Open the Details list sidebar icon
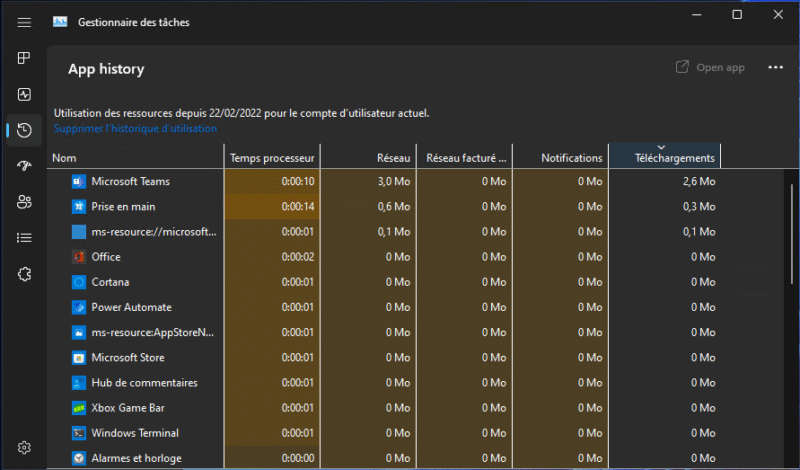The image size is (800, 470). 24,238
